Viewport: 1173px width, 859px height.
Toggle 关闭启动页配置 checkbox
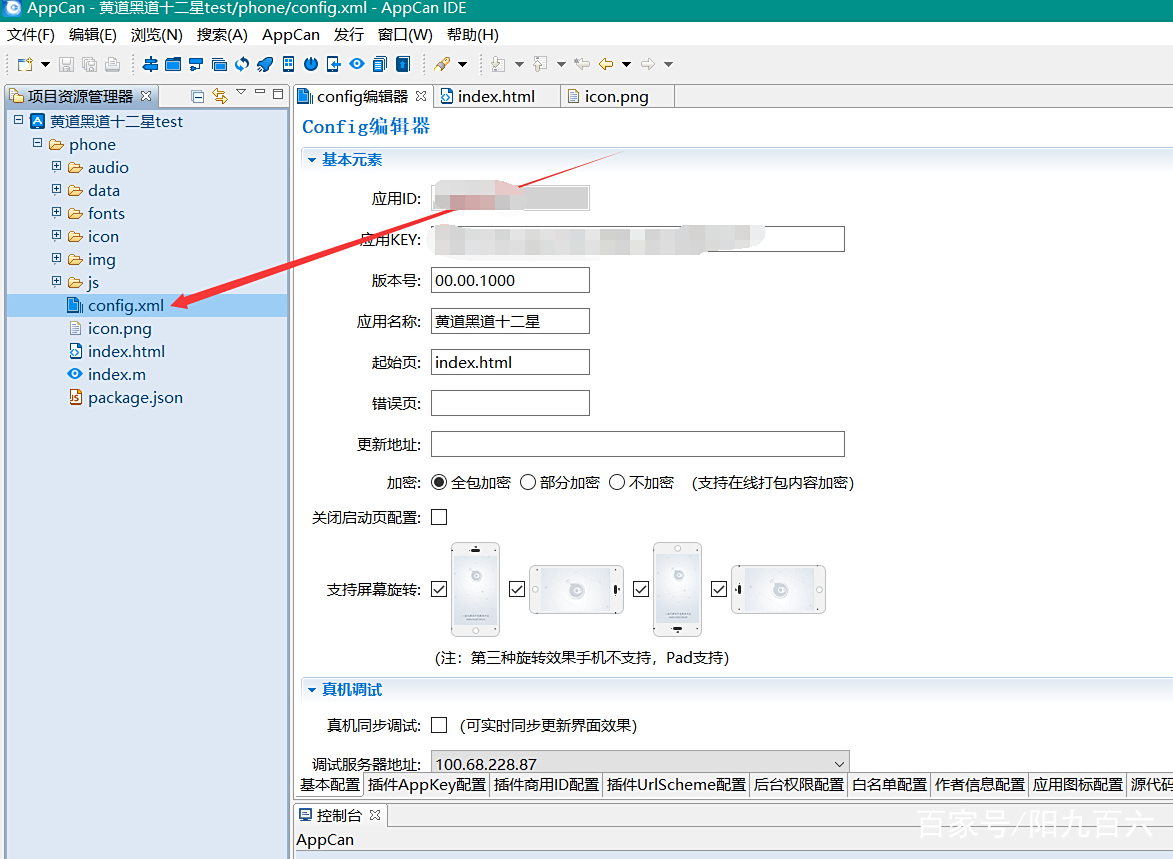[x=439, y=517]
